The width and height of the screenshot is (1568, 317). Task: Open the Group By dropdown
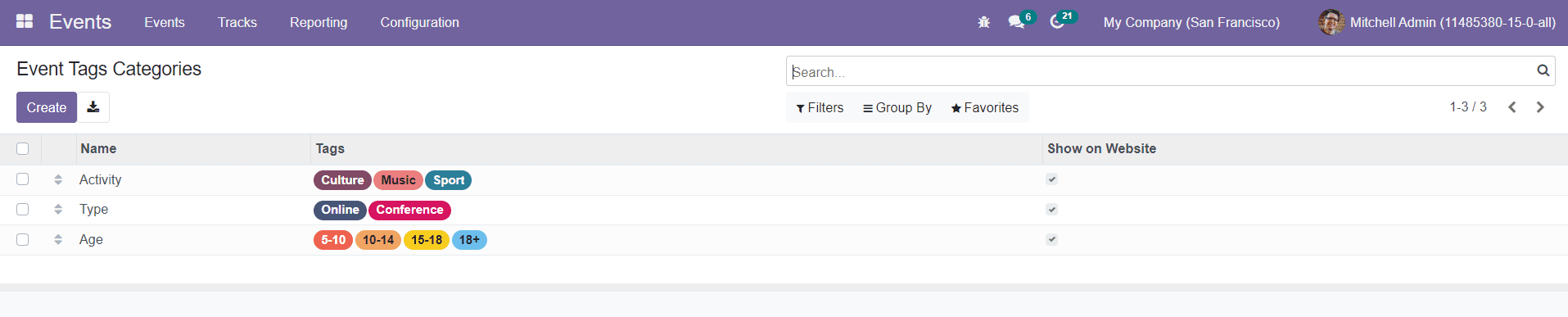897,107
